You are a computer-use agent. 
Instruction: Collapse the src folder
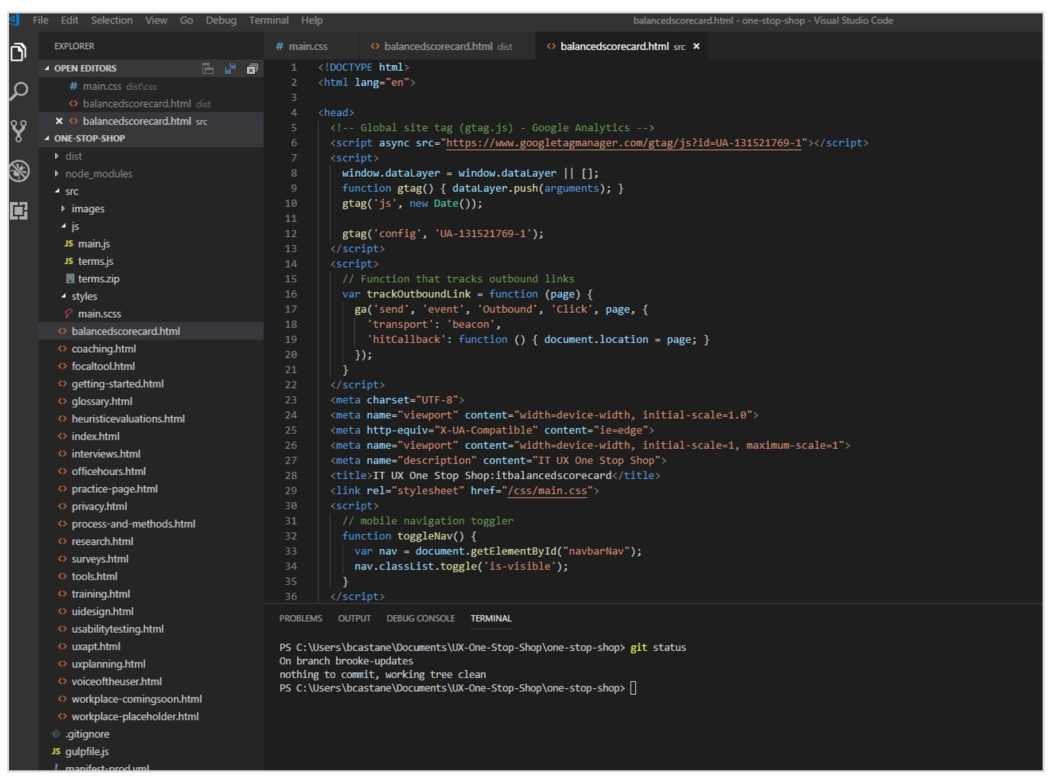[56, 191]
